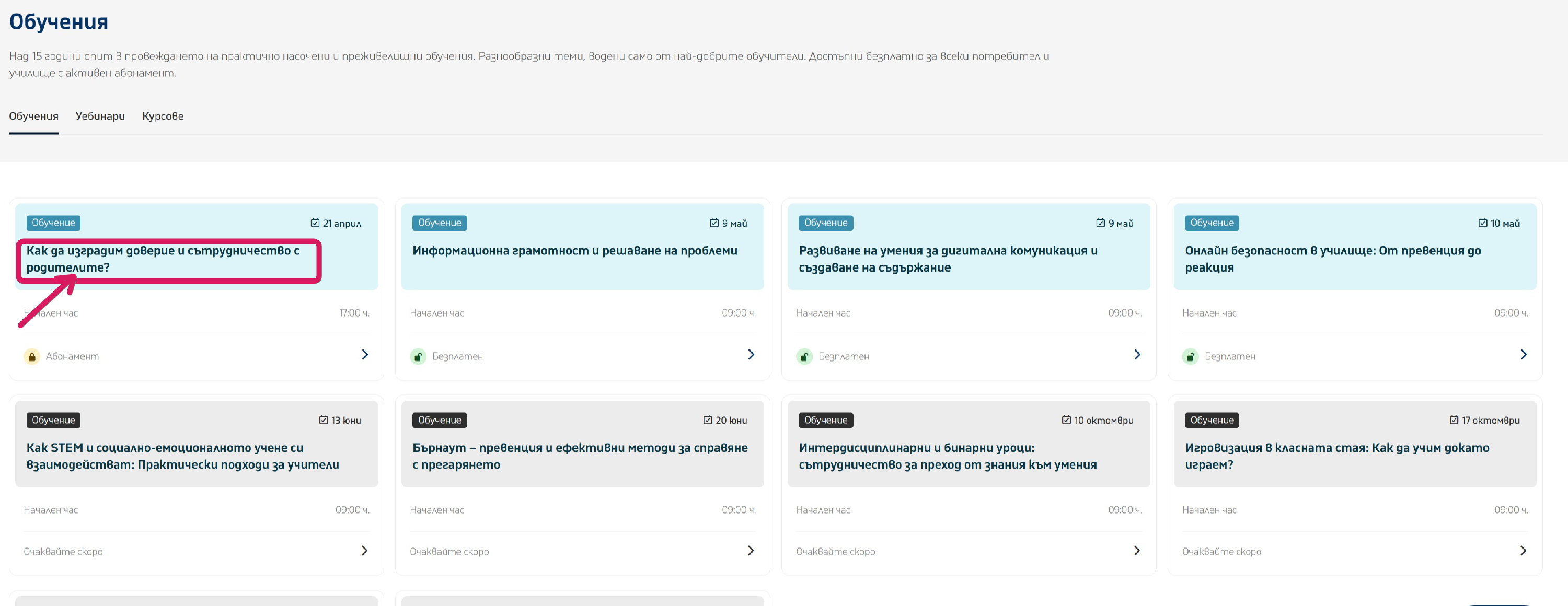Open the chevron on the Развиване на умения card
The image size is (1568, 606).
click(x=1137, y=355)
